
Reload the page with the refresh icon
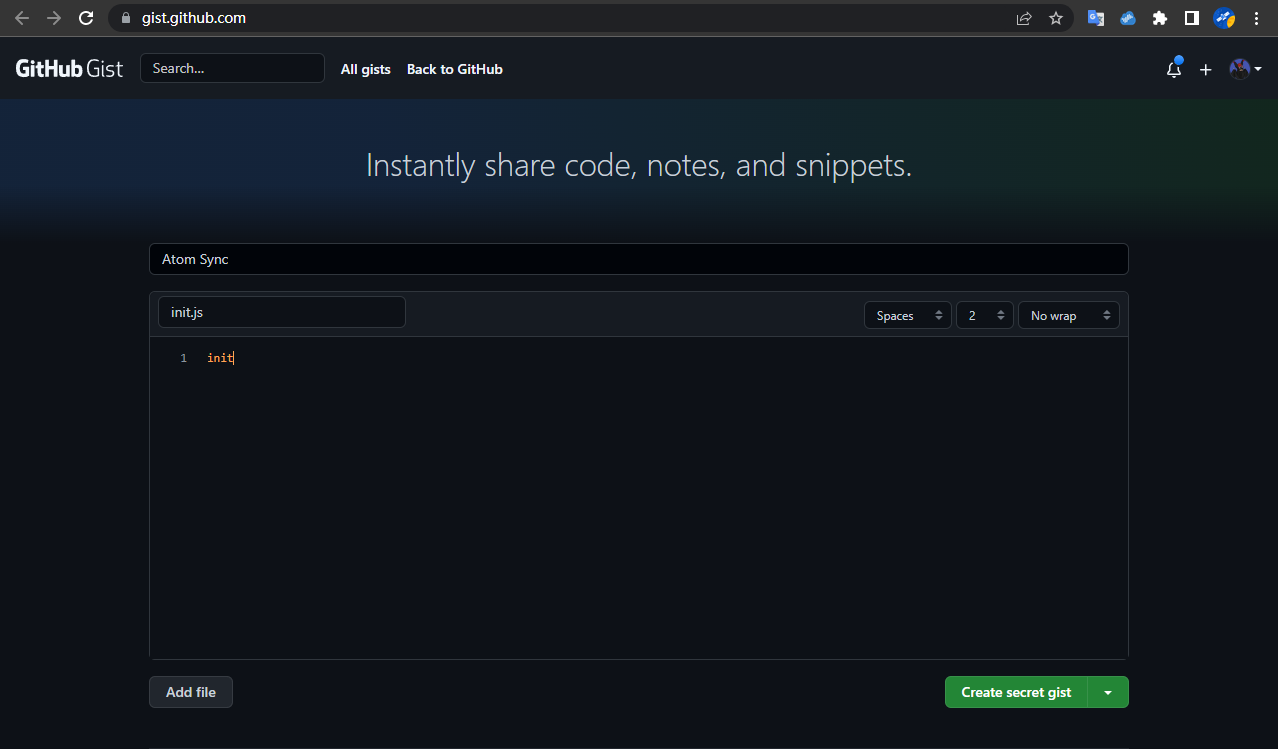coord(86,18)
